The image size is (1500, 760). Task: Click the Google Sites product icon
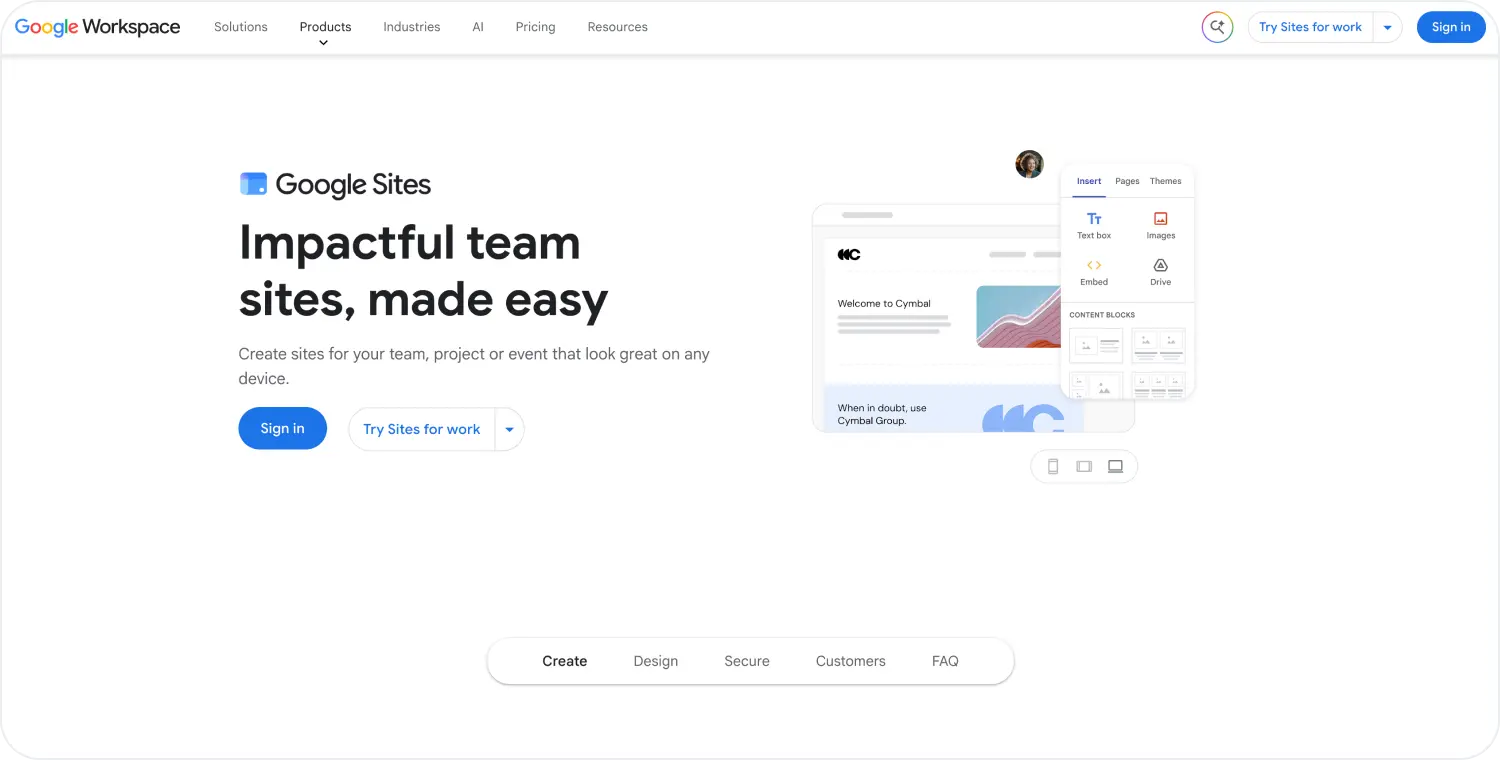(x=253, y=184)
